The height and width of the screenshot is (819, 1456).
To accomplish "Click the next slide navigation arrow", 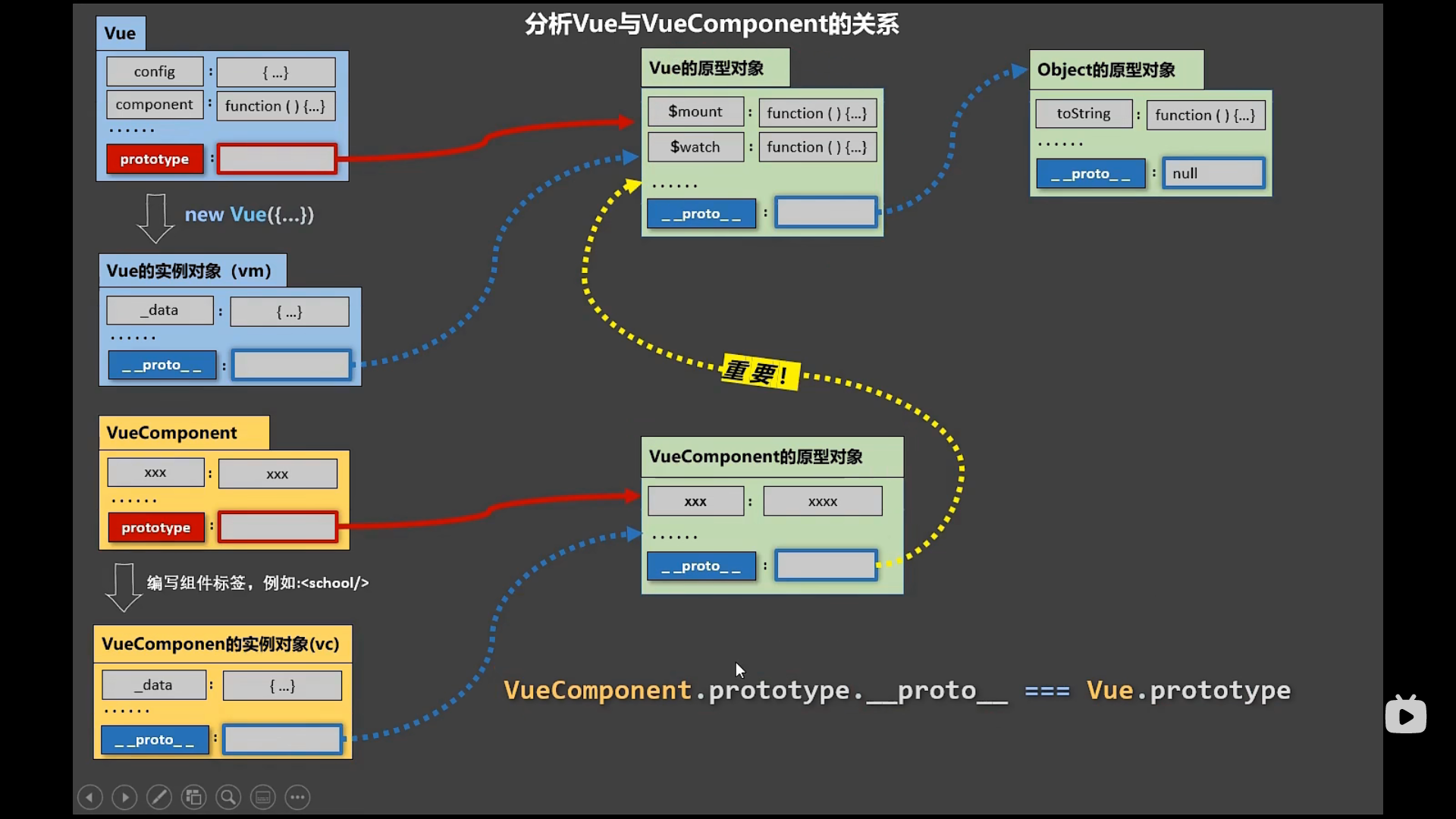I will coord(124,796).
